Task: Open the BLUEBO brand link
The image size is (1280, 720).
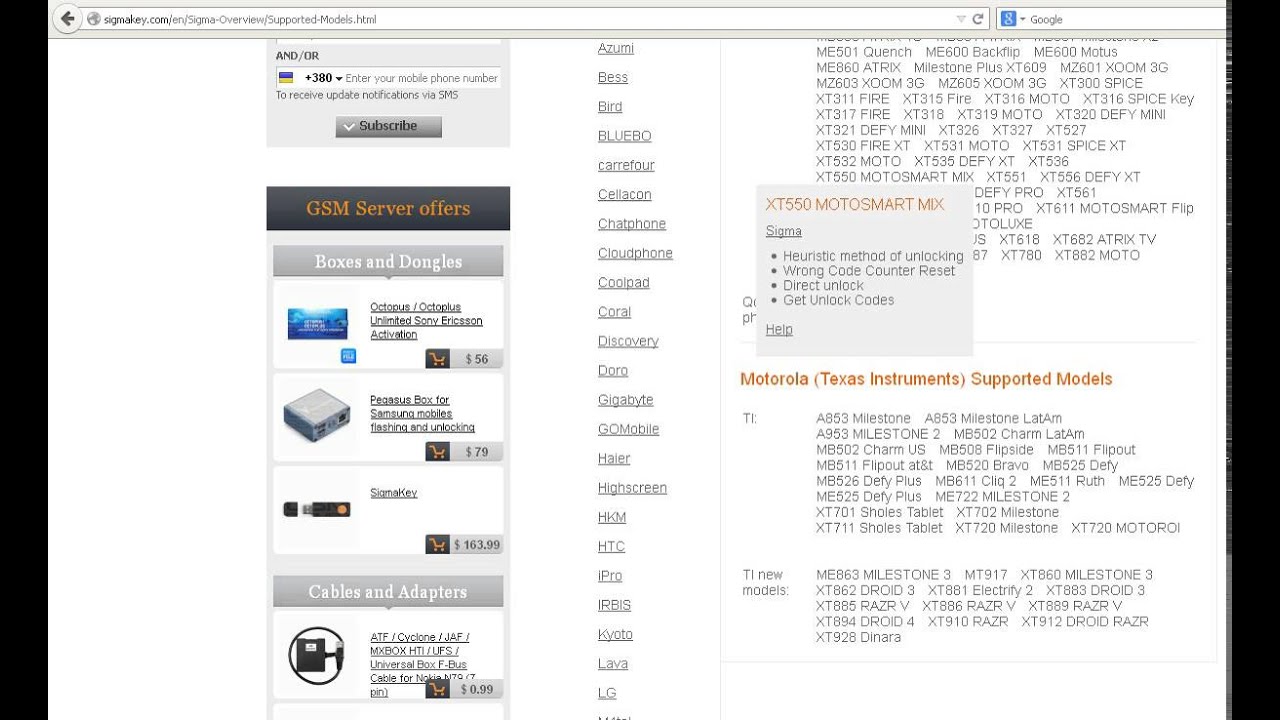Action: [x=624, y=136]
